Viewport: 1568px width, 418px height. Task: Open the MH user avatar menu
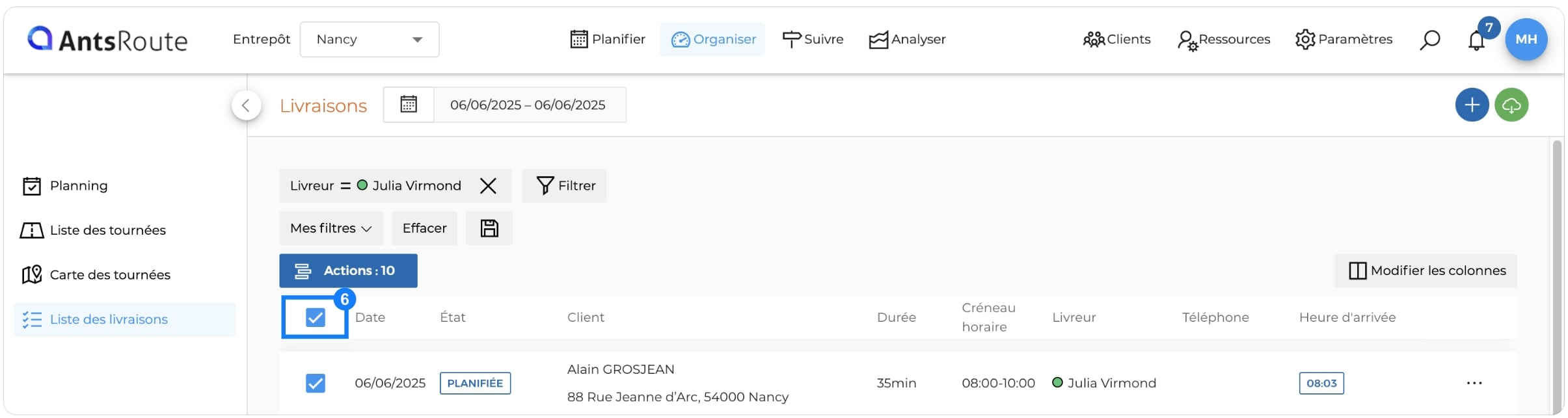click(x=1526, y=40)
